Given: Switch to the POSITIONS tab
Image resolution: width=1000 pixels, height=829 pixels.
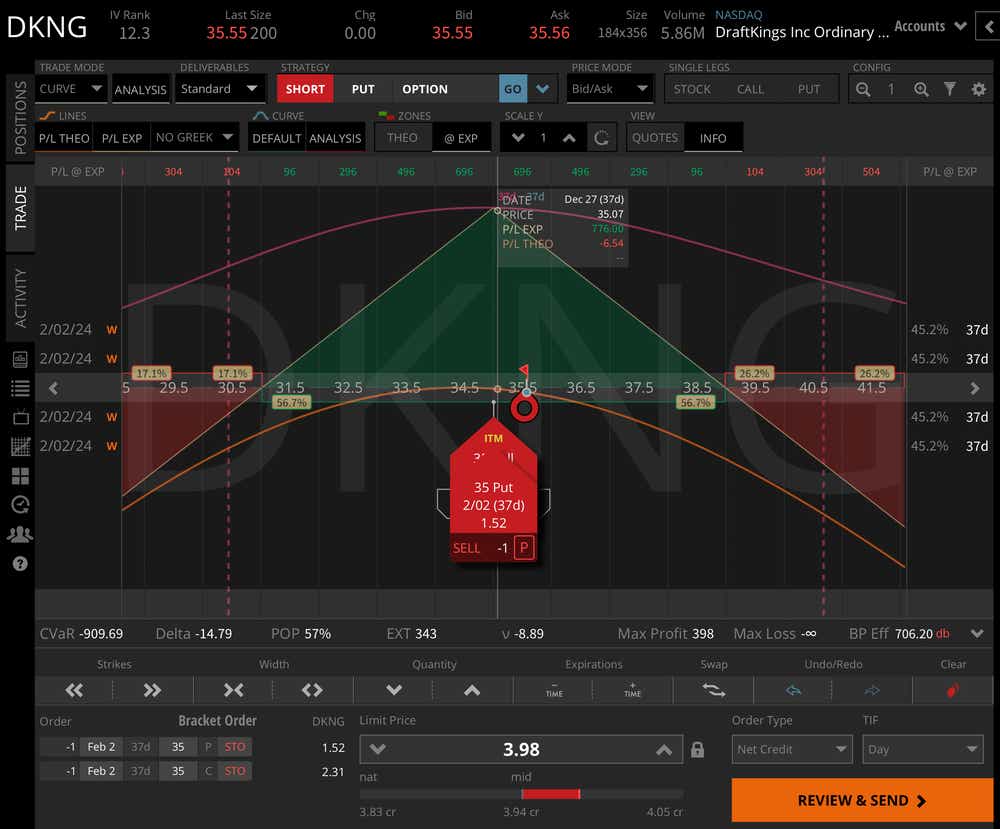Looking at the screenshot, I should (20, 117).
